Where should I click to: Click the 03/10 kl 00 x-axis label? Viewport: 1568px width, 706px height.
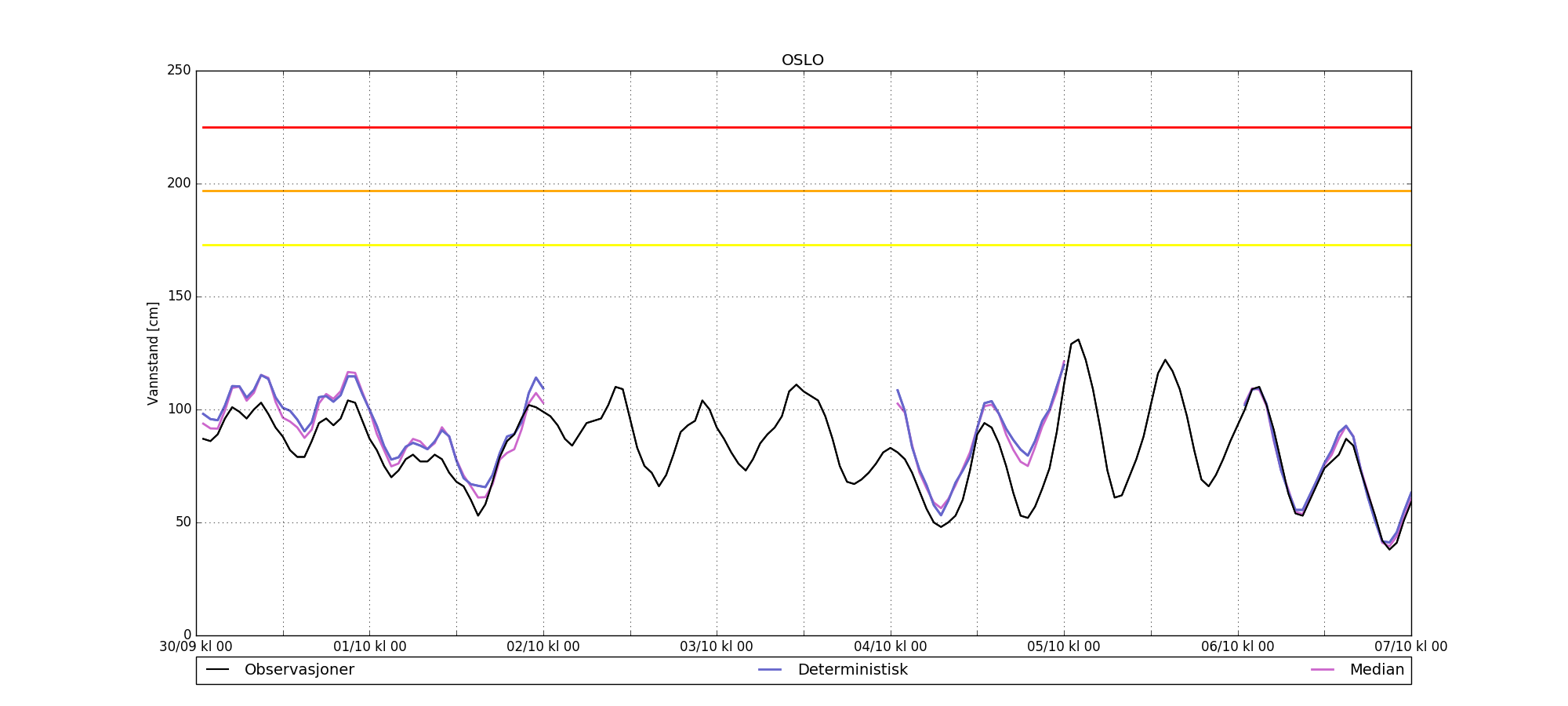[x=717, y=647]
